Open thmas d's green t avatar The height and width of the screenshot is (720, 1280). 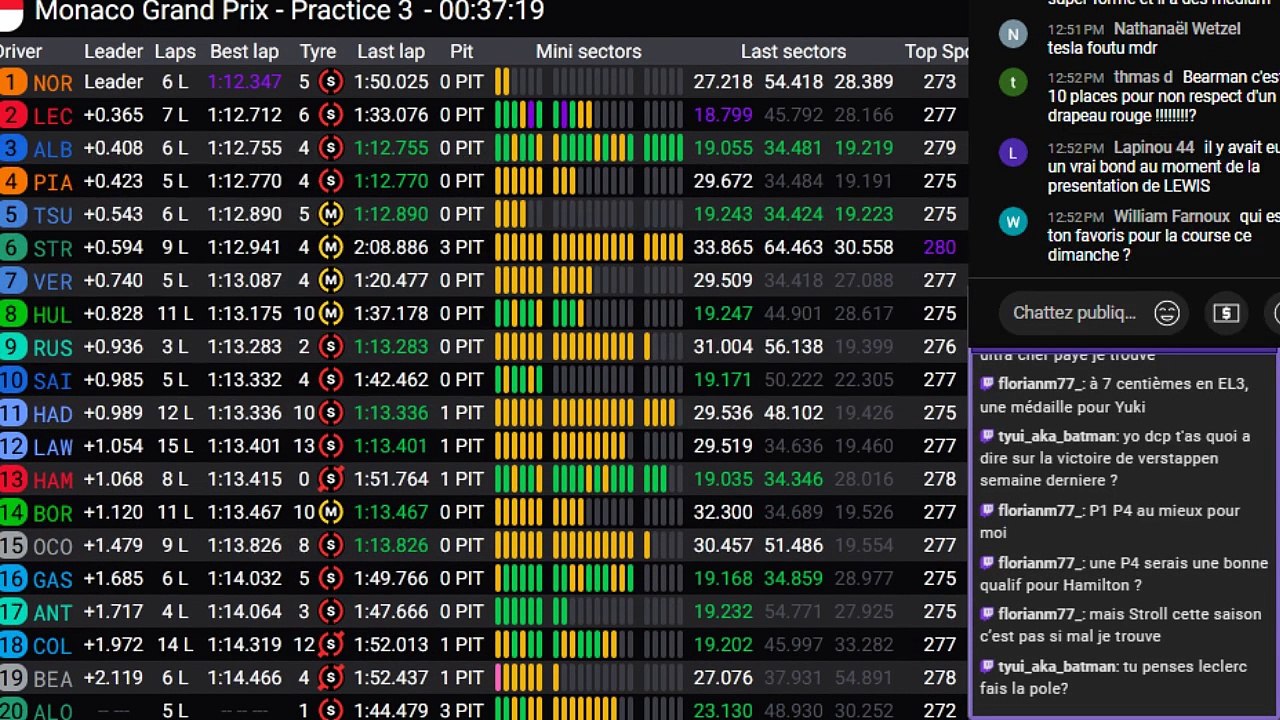(x=1013, y=82)
